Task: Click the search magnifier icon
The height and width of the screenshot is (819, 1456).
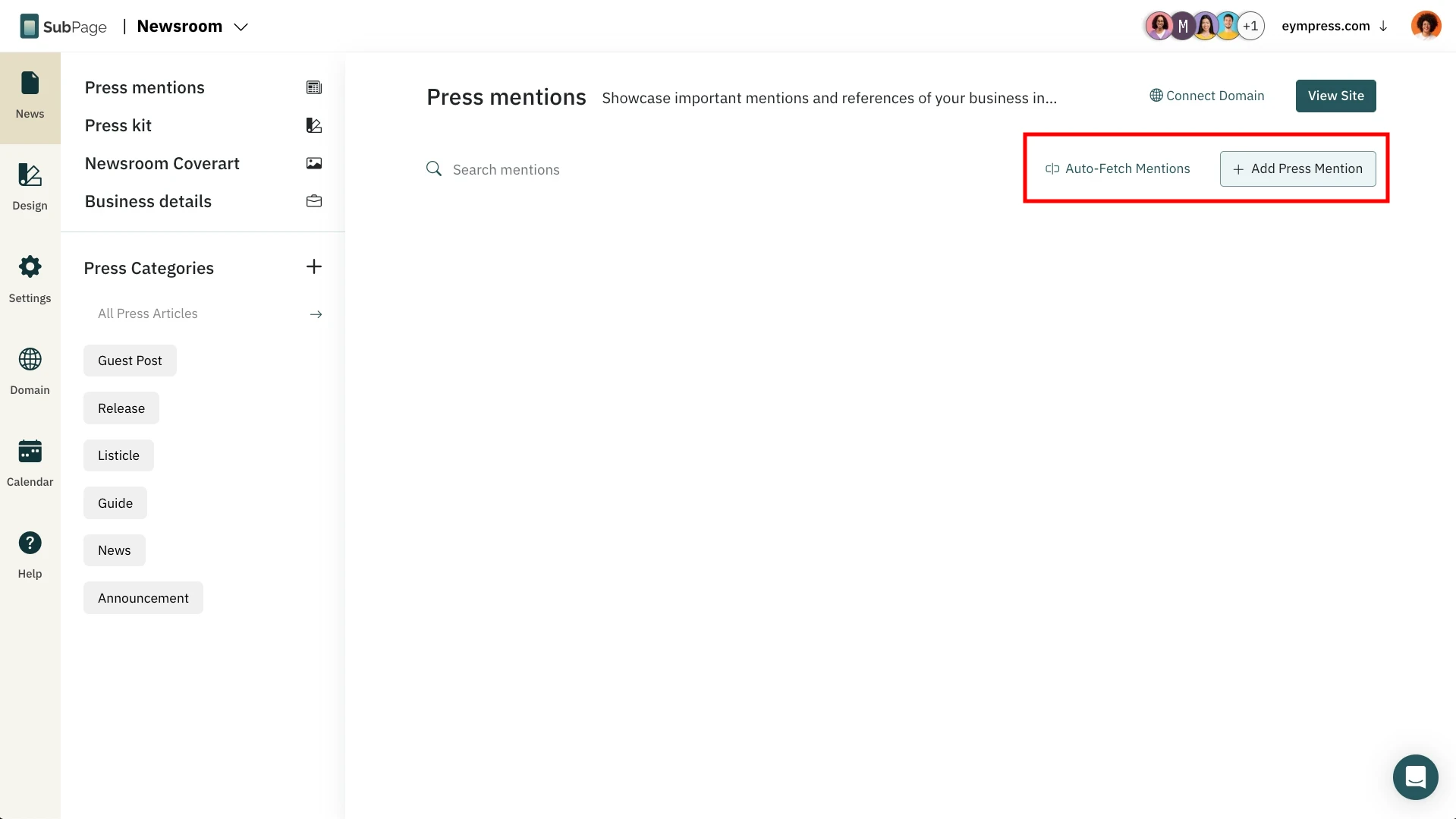Action: (x=434, y=169)
